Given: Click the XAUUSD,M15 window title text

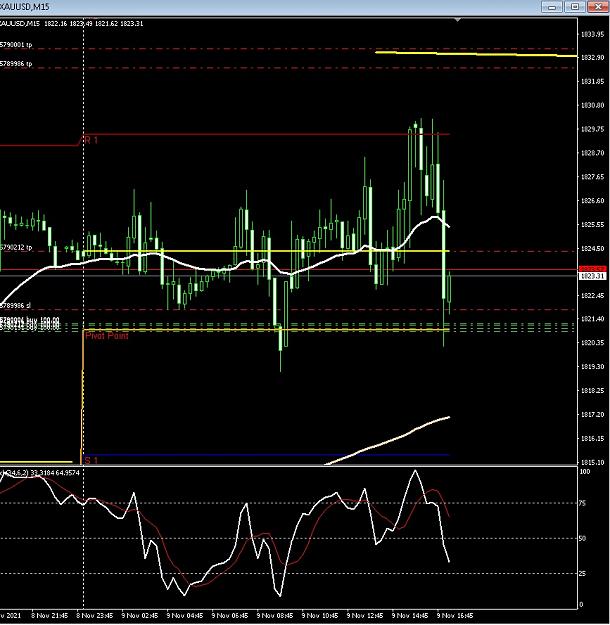Looking at the screenshot, I should [24, 7].
